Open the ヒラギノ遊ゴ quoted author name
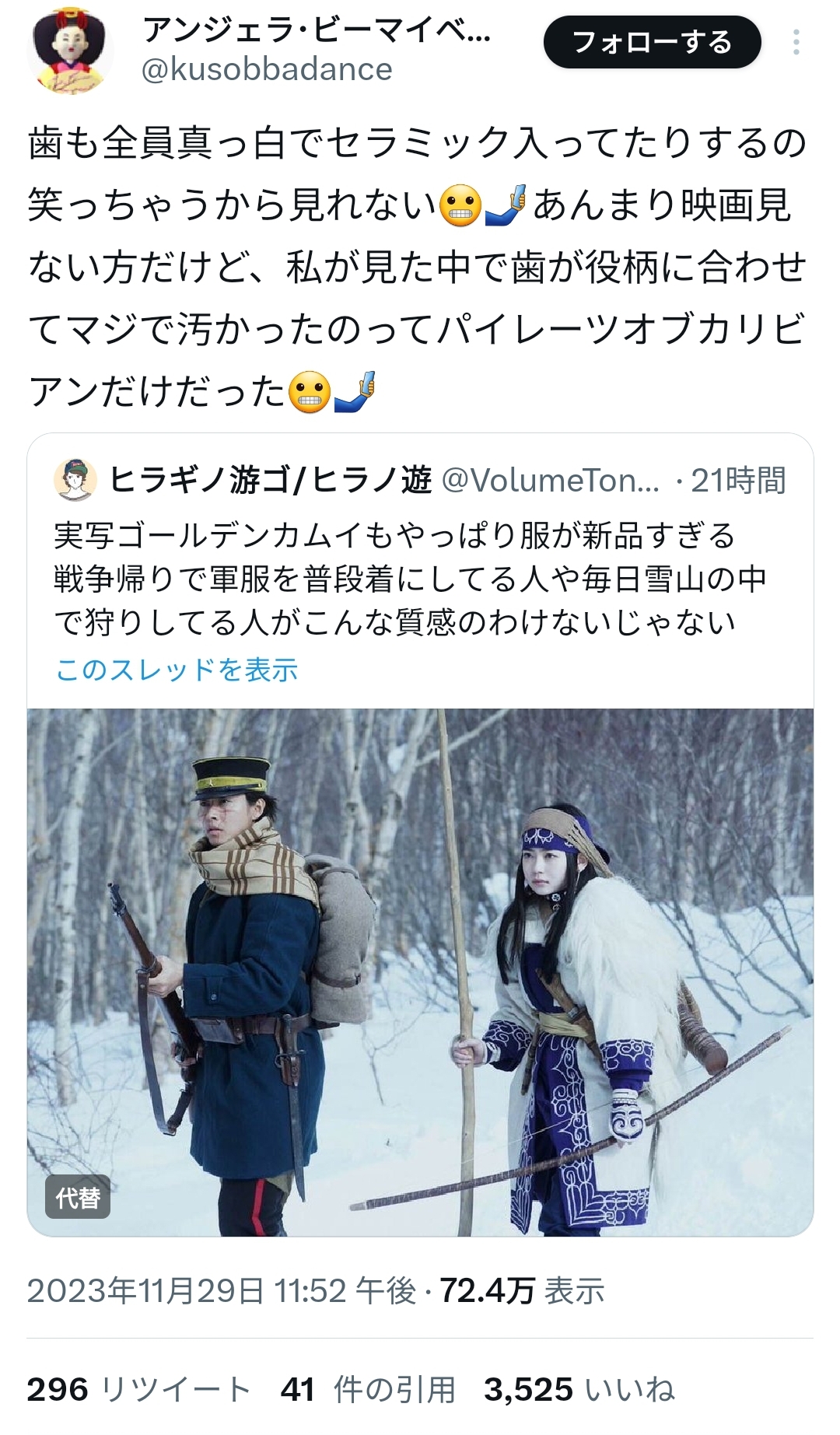Viewport: 840px width, 1435px height. pyautogui.click(x=270, y=480)
